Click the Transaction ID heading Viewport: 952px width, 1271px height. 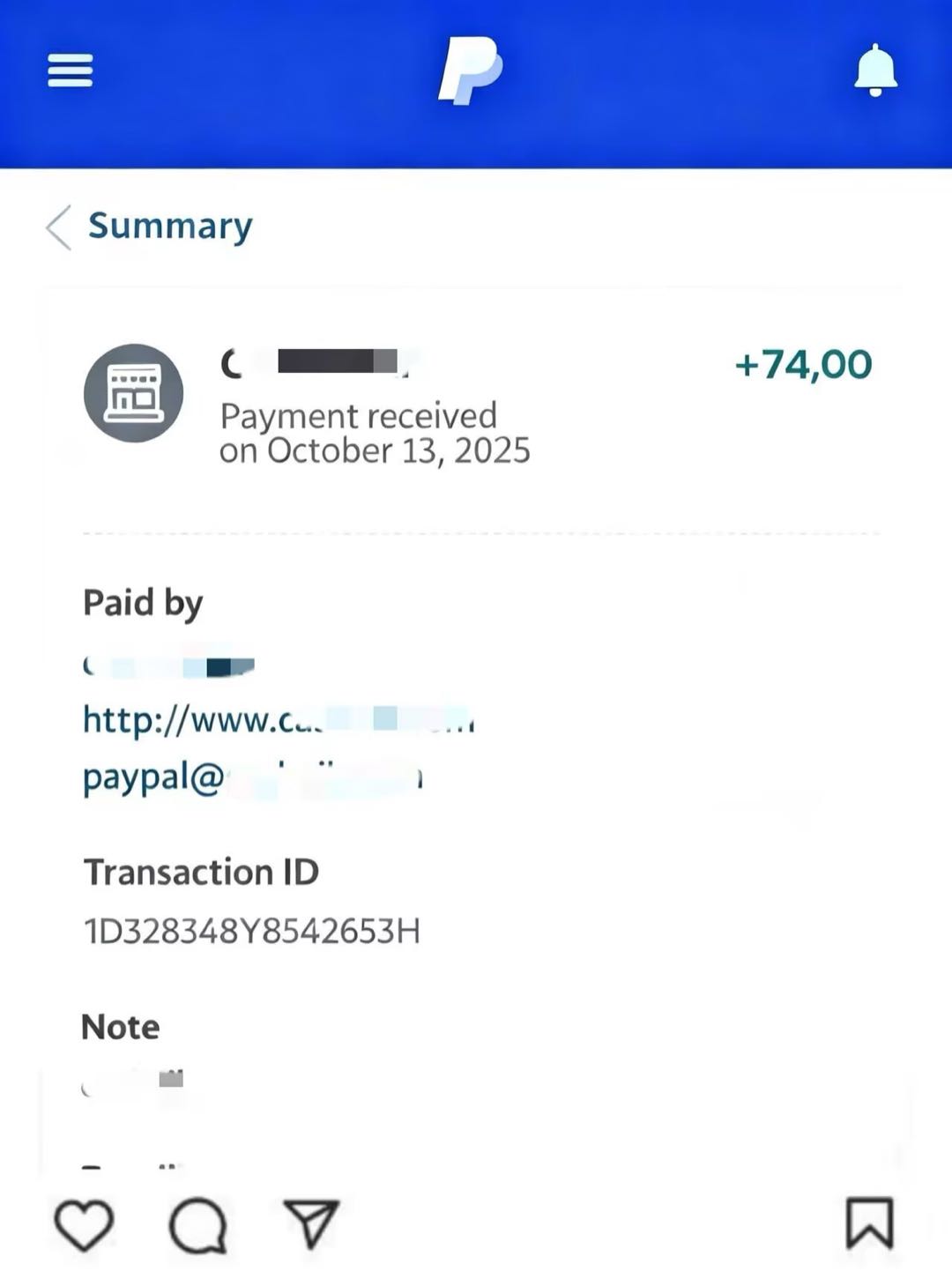[201, 872]
